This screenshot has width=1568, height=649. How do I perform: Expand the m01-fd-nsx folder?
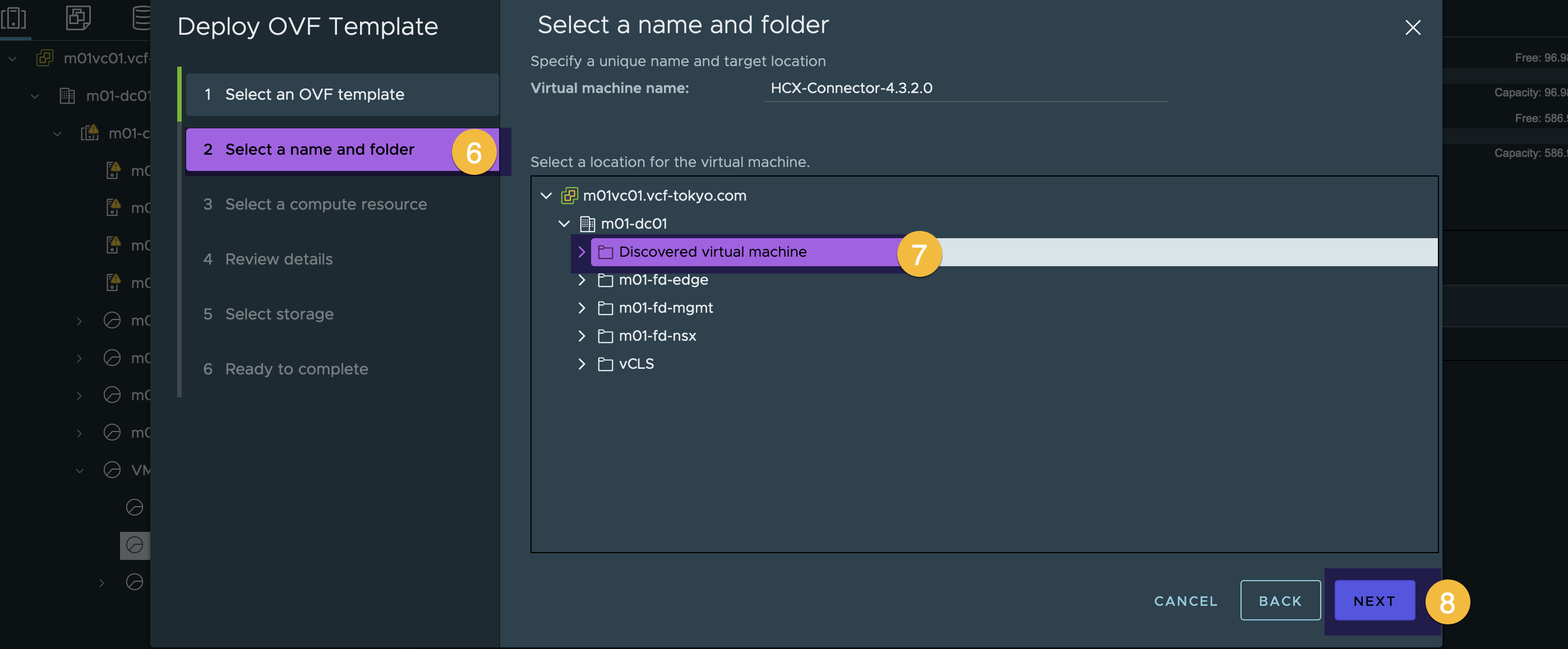582,336
